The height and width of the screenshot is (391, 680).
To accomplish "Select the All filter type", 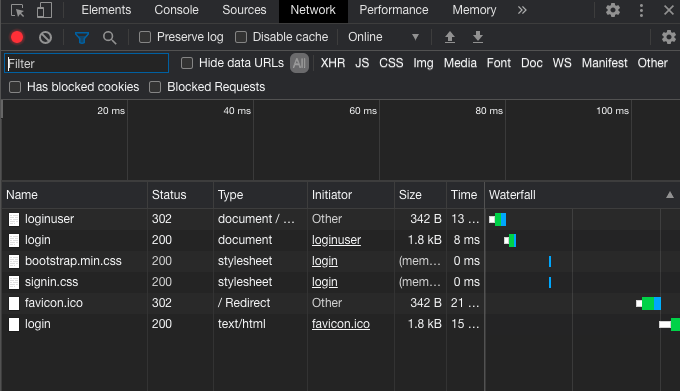I will click(299, 63).
